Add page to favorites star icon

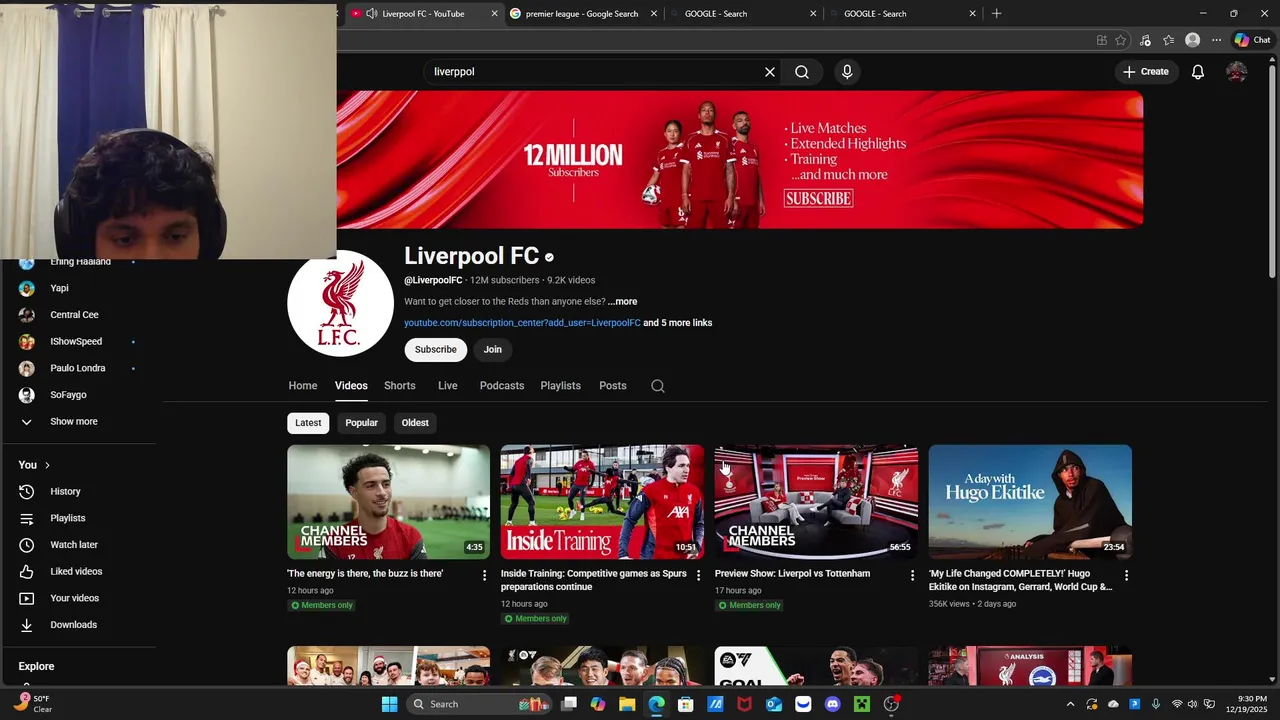[x=1121, y=40]
